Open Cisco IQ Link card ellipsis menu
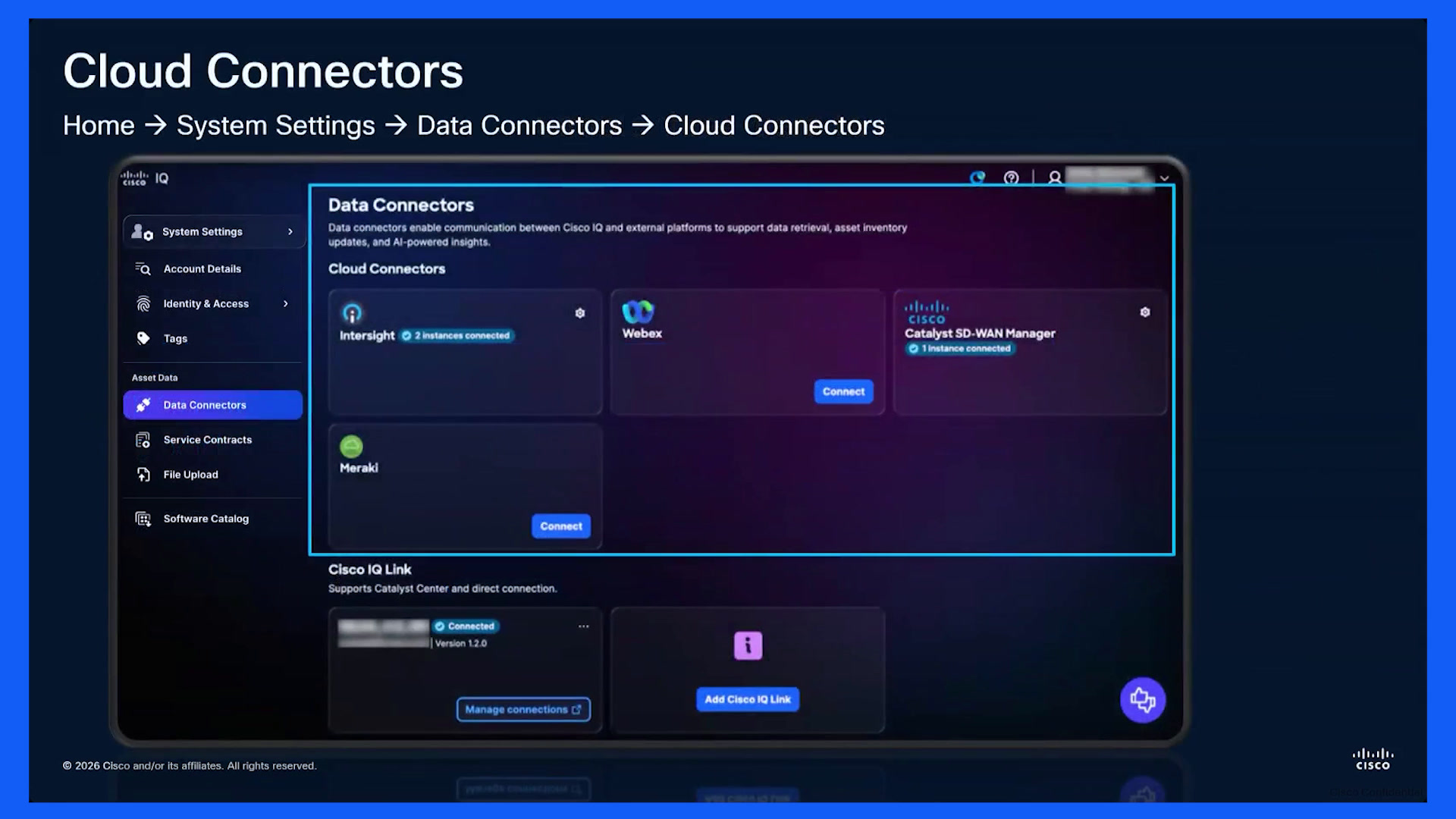This screenshot has width=1456, height=819. 583,626
